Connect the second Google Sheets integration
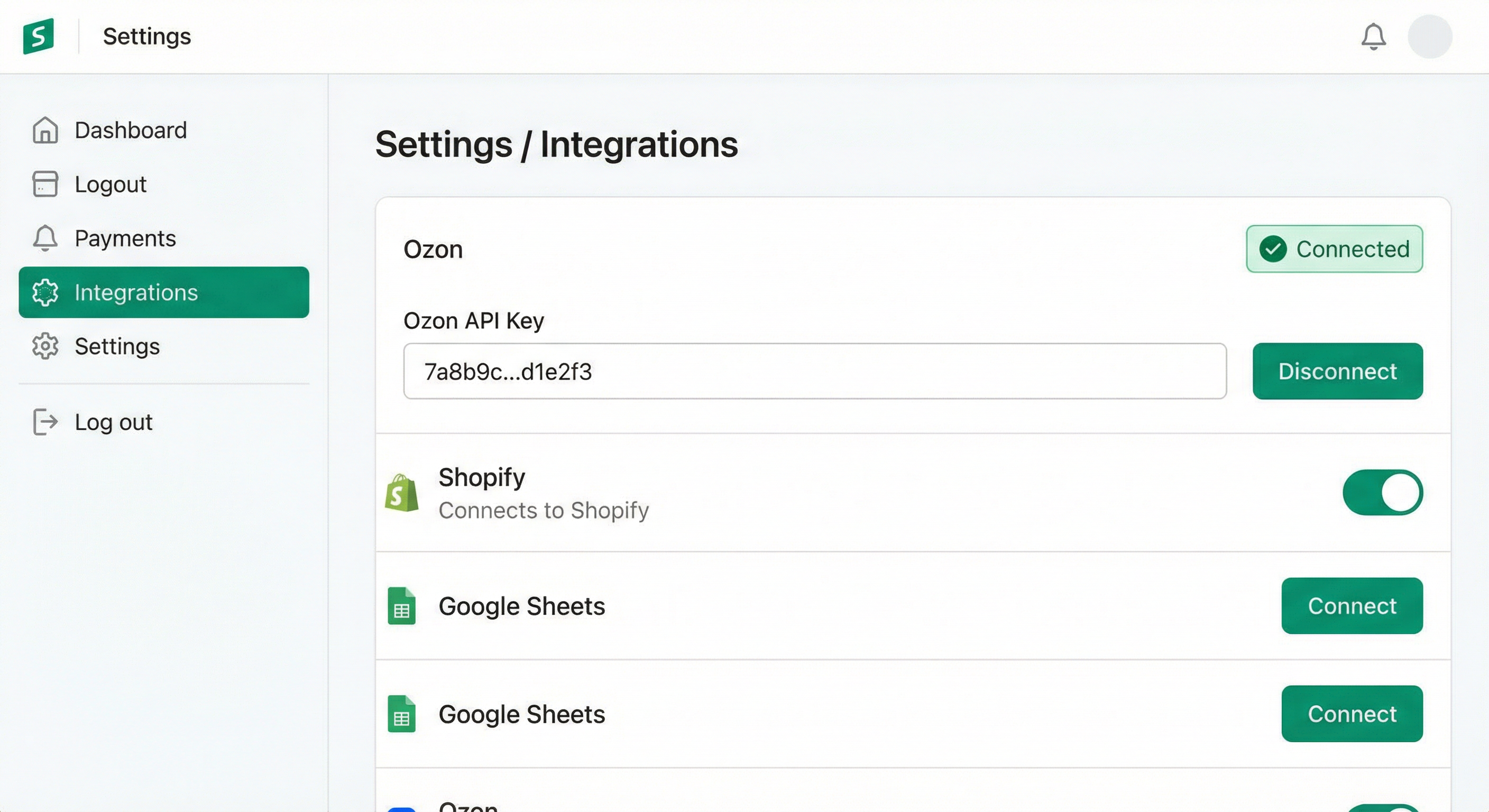This screenshot has width=1489, height=812. [x=1352, y=714]
